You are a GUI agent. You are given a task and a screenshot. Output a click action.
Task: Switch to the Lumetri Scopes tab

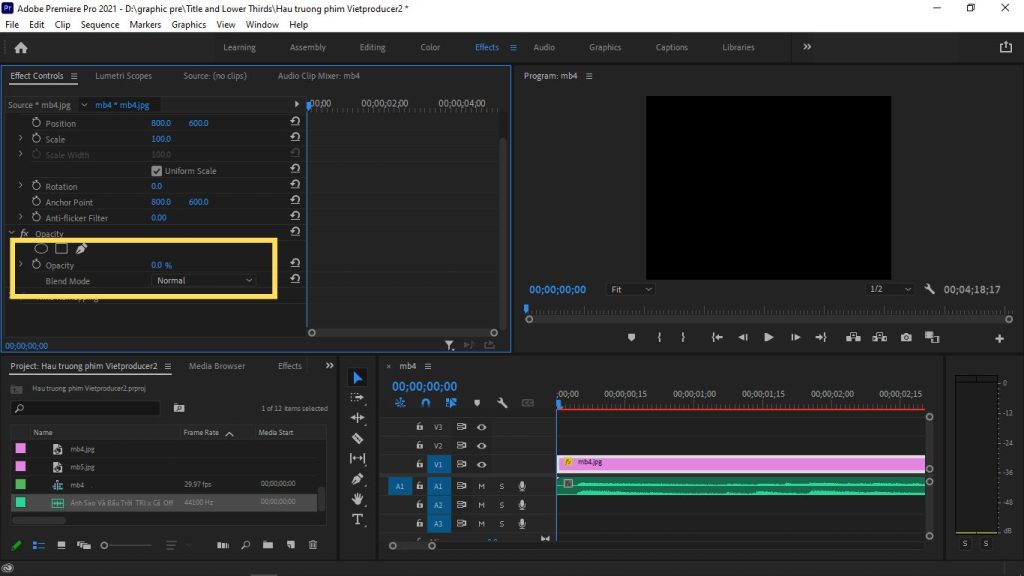click(x=122, y=76)
